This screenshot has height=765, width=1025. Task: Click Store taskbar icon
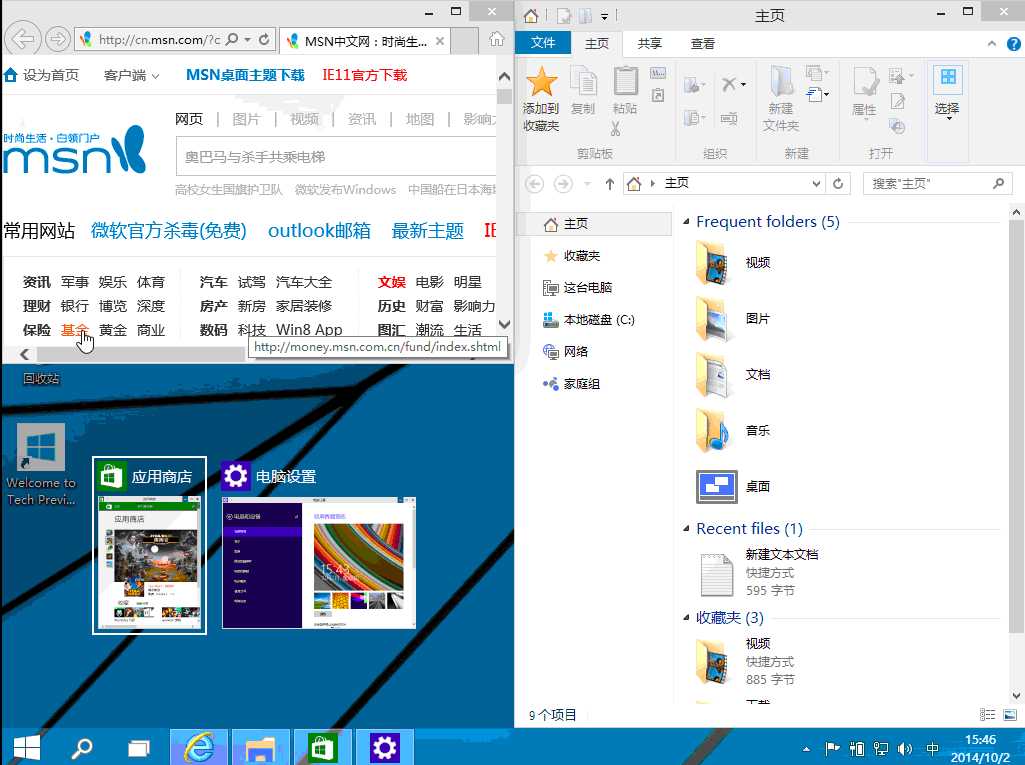[322, 747]
